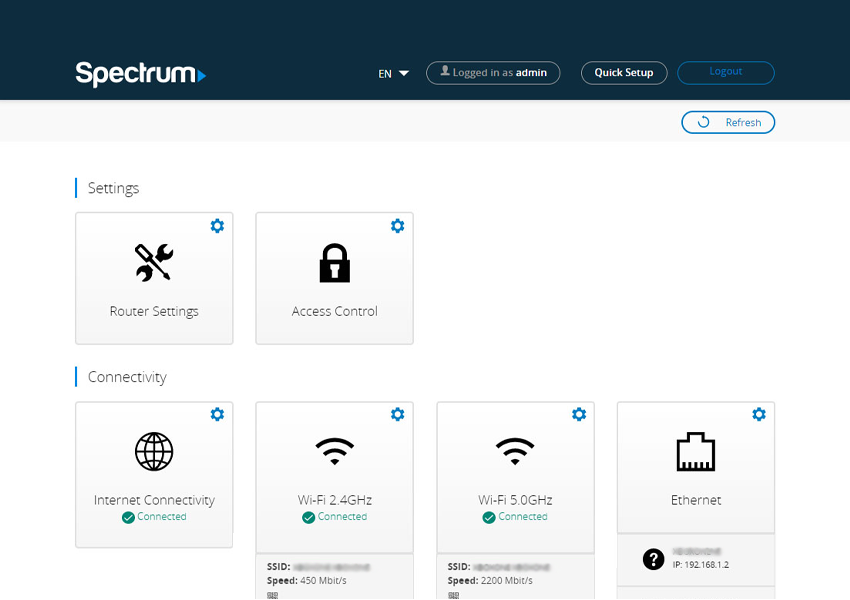Viewport: 850px width, 600px height.
Task: Click green check icon under Wi-Fi 5.0GHz
Action: [x=489, y=518]
